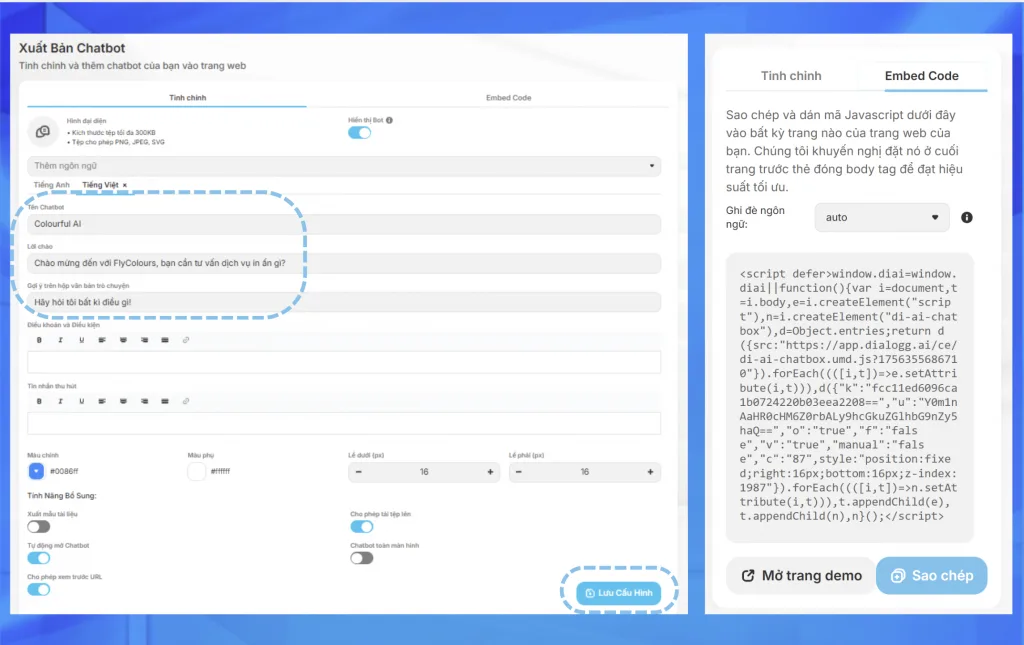This screenshot has height=645, width=1024.
Task: Click the Tên Chatbot field Colourful AI
Action: 344,224
